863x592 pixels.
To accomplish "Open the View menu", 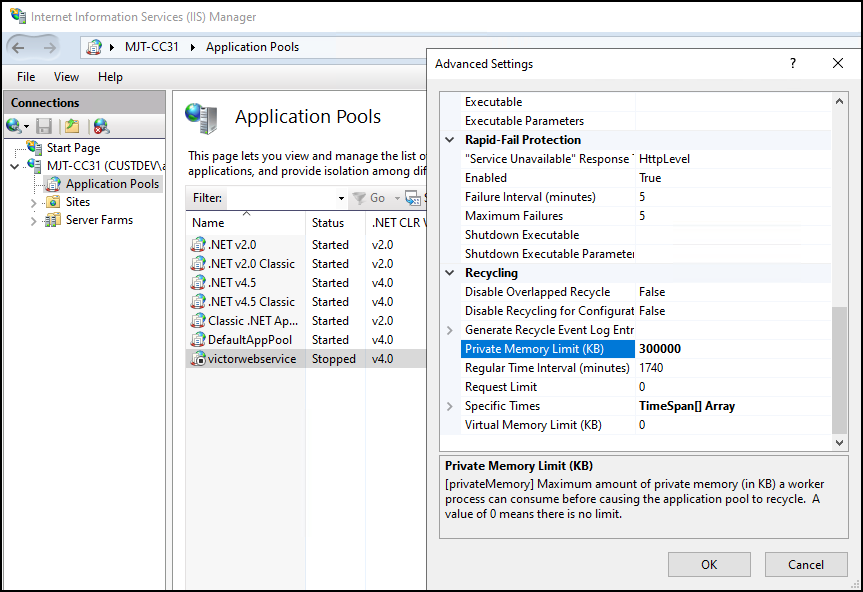I will tap(66, 76).
